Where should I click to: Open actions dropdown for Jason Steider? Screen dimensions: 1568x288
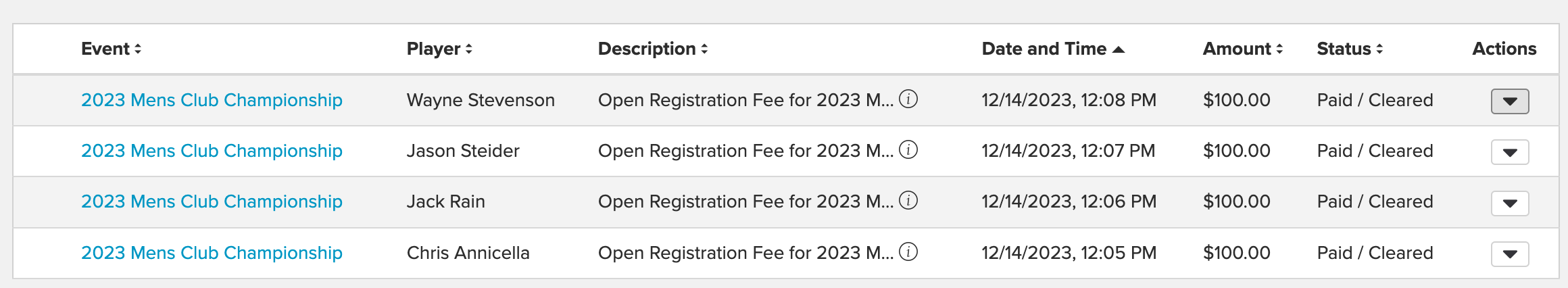tap(1510, 152)
